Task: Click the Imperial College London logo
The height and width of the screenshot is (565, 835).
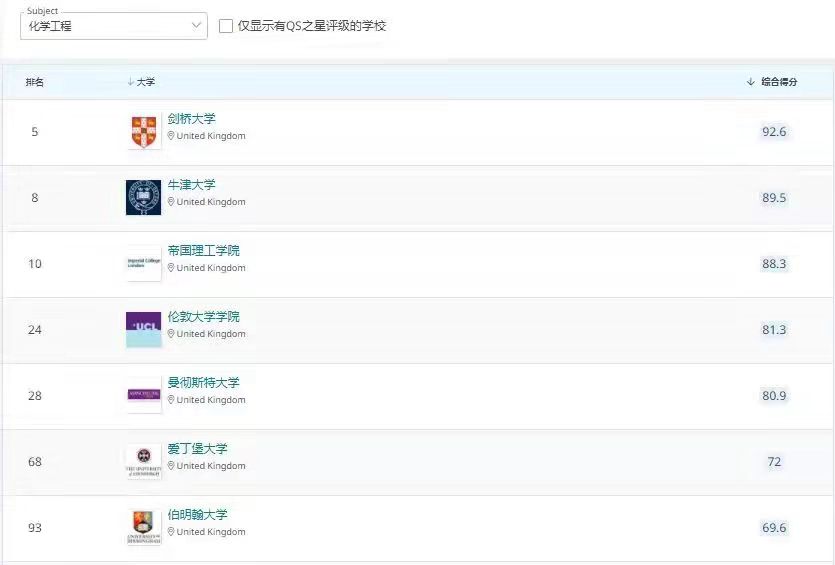Action: point(144,264)
